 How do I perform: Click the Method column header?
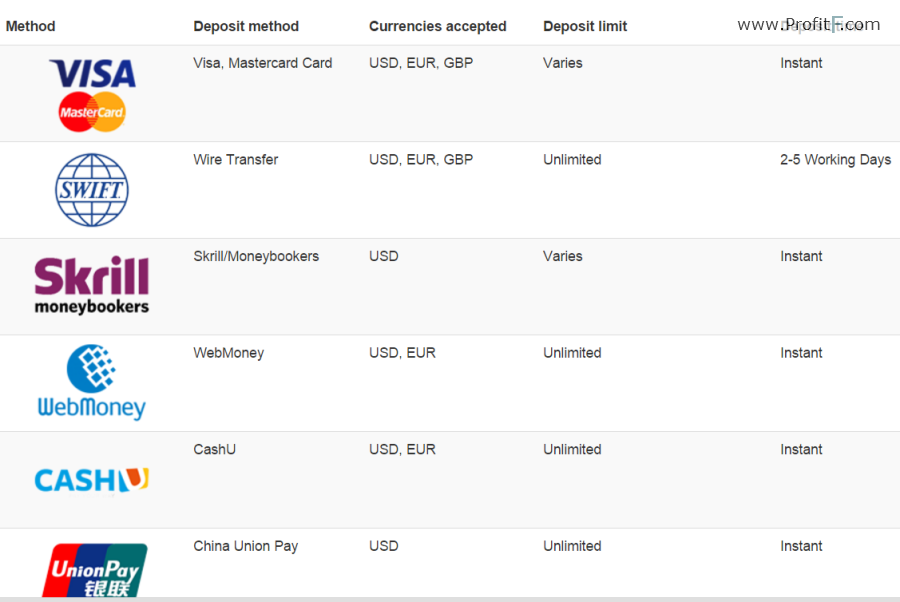point(30,26)
